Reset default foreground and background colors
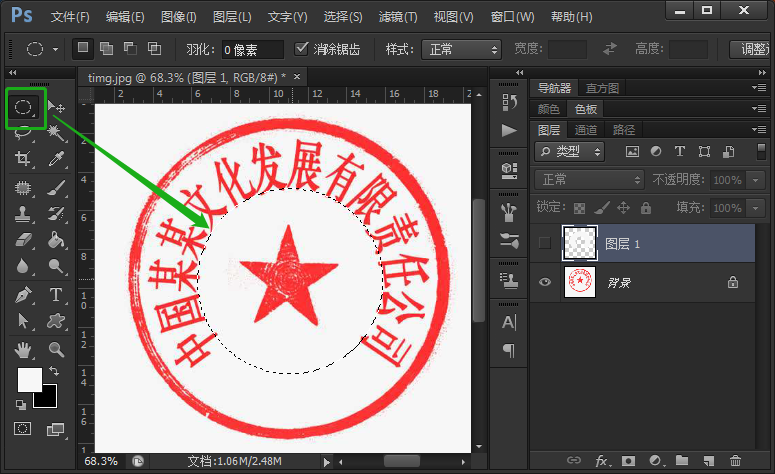Image resolution: width=775 pixels, height=474 pixels. (x=21, y=405)
